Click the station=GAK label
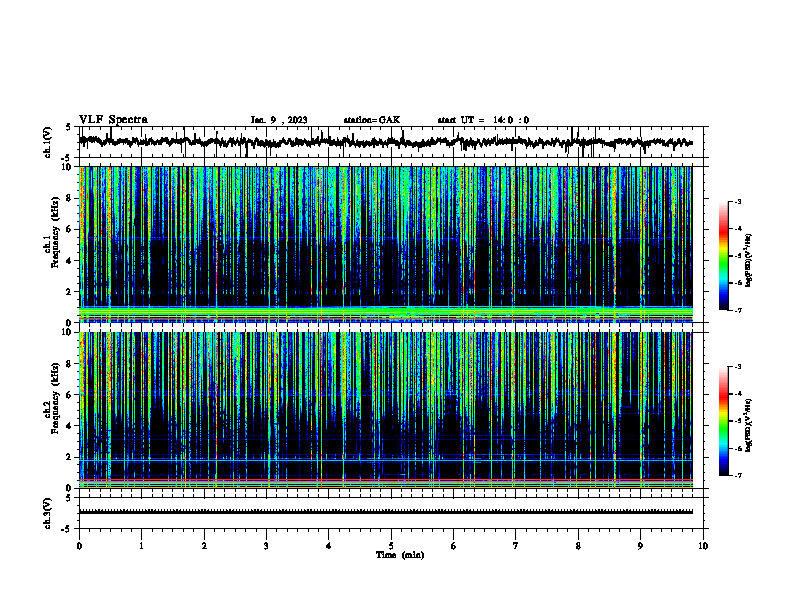Screen dimensions: 792x612 (372, 120)
